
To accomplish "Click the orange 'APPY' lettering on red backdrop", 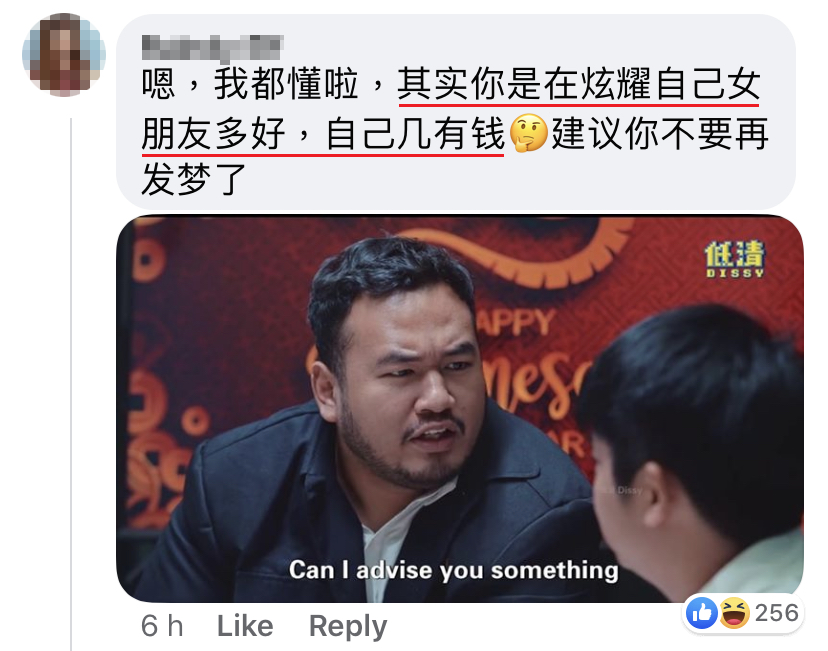I will (514, 323).
